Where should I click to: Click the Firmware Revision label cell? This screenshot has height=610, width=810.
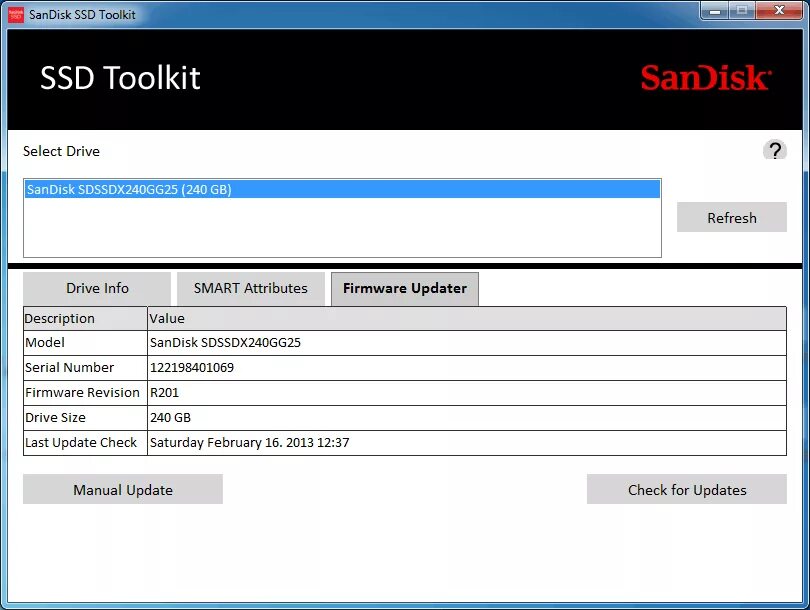85,393
